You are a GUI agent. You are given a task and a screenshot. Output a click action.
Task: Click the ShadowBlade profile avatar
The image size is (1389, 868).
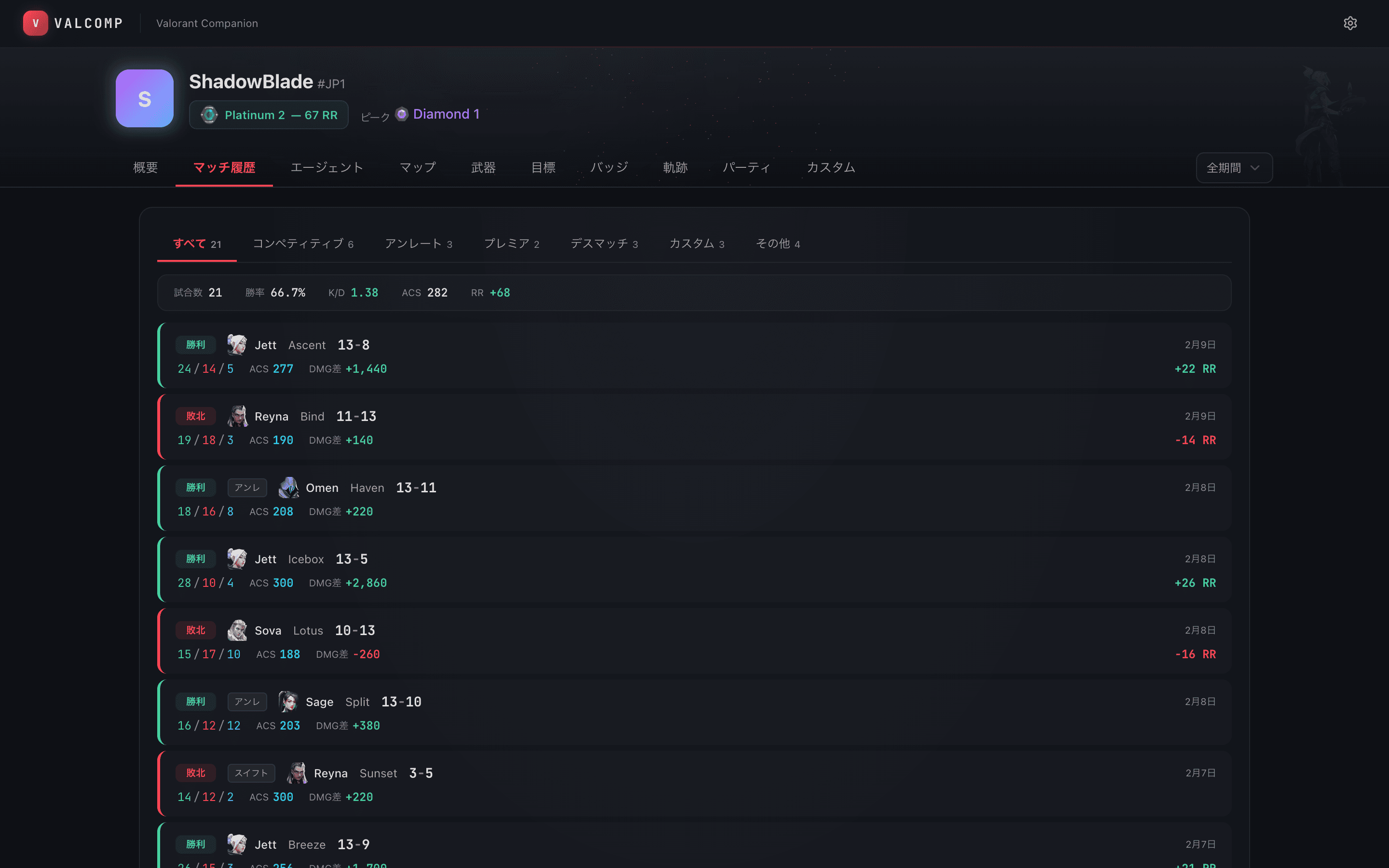coord(145,98)
